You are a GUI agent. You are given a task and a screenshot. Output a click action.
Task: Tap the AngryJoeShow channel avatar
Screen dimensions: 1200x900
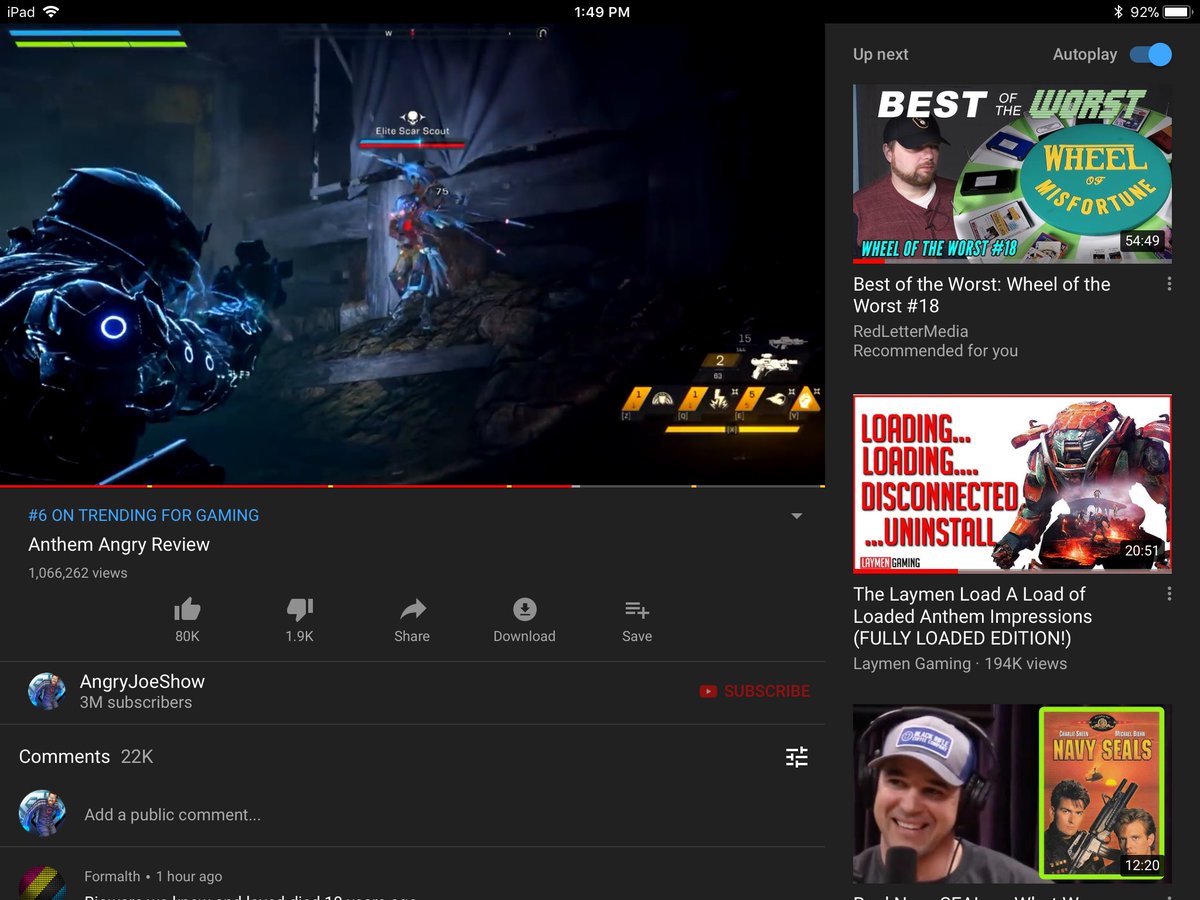click(x=47, y=691)
